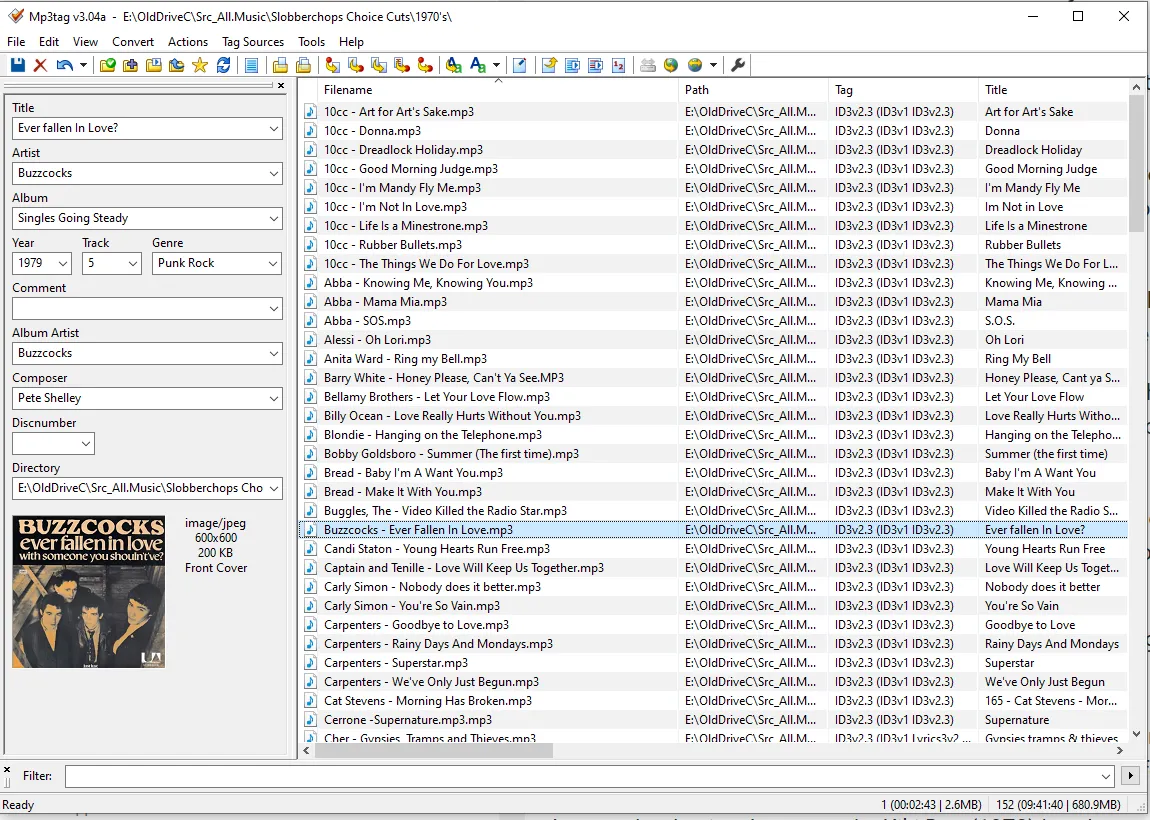This screenshot has width=1150, height=820.
Task: Open the View menu
Action: pyautogui.click(x=85, y=42)
